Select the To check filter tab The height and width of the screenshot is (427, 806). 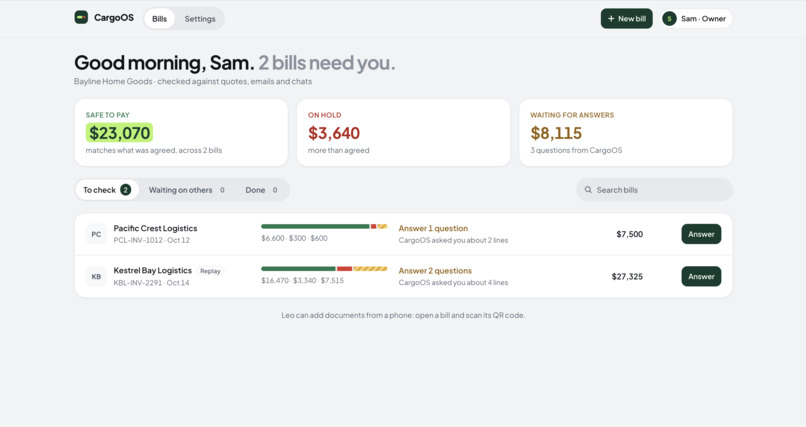[x=107, y=190]
